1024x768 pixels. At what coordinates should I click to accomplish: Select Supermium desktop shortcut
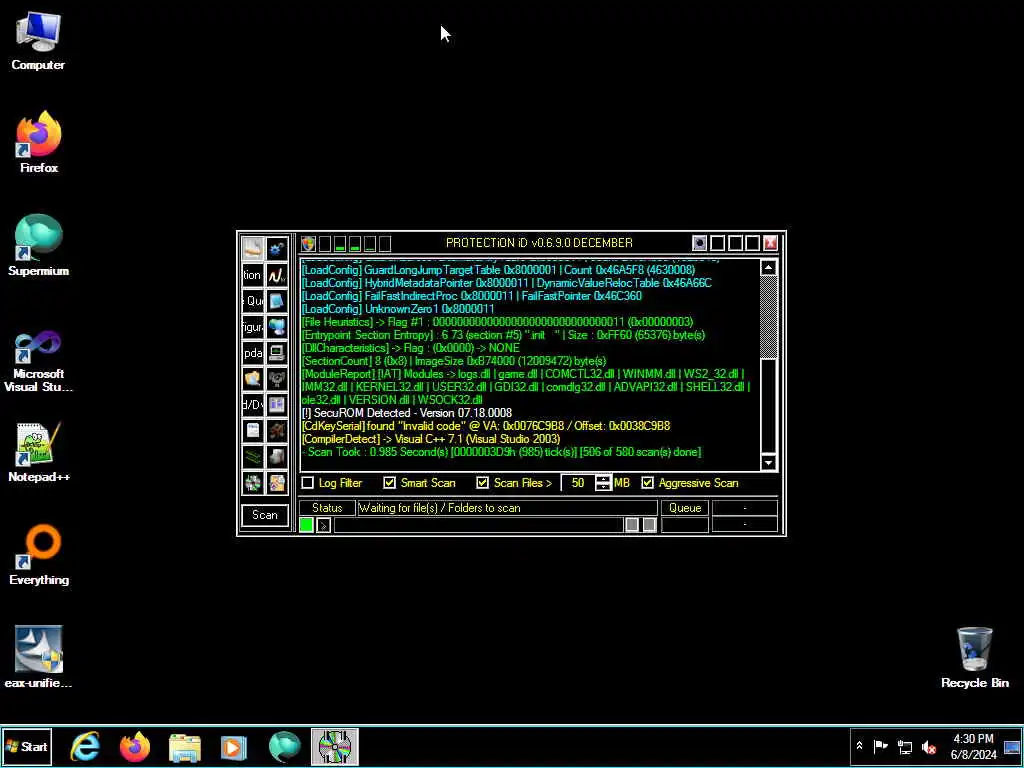(x=39, y=246)
